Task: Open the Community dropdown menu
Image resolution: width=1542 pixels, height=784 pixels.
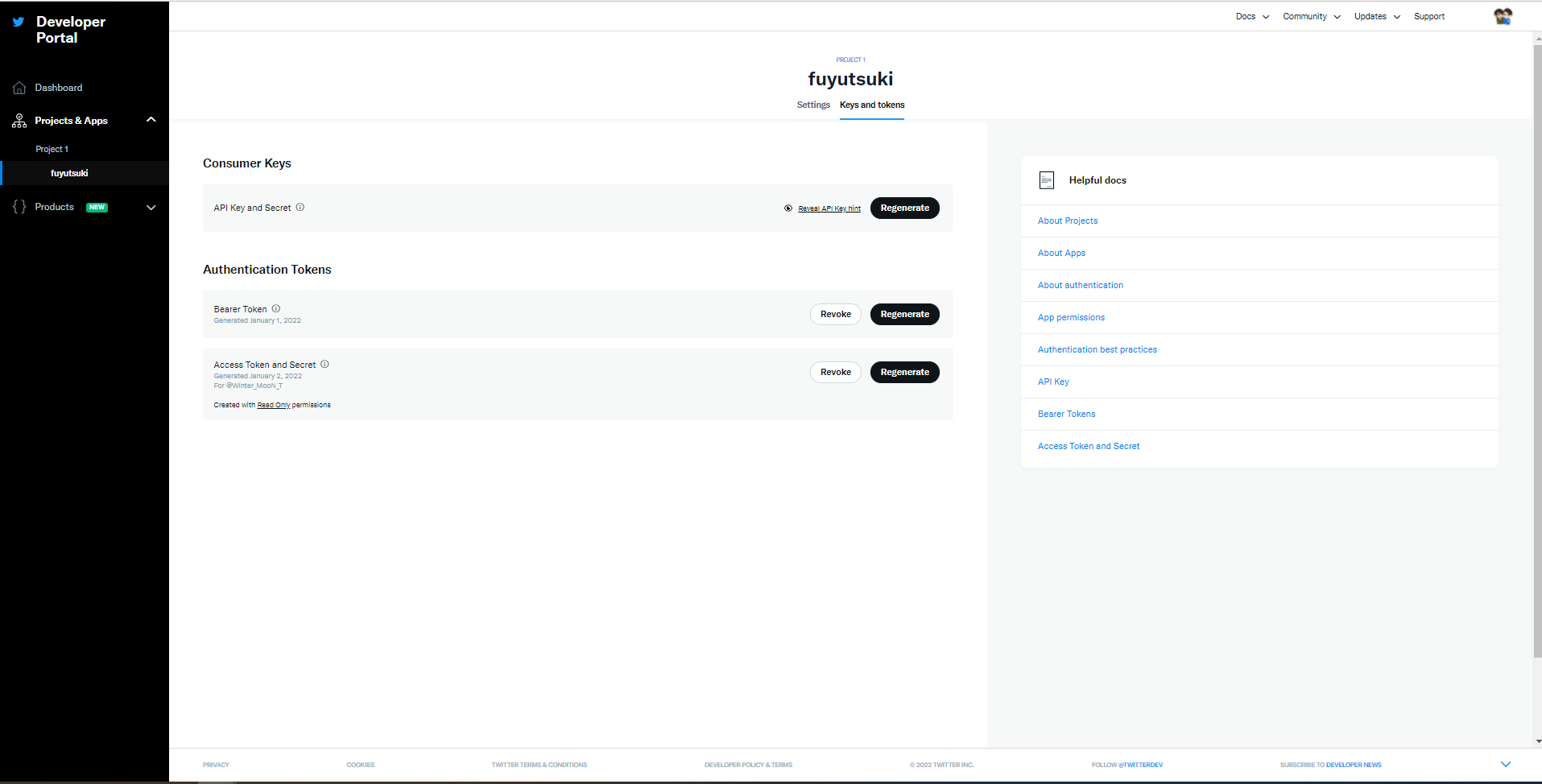Action: click(1312, 16)
